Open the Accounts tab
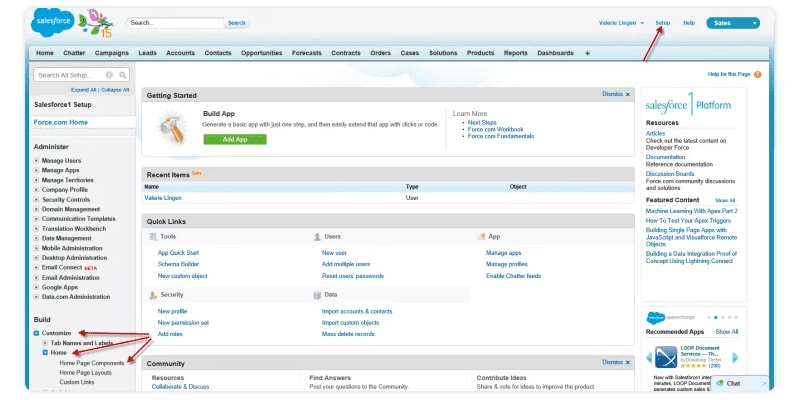Screen dimensions: 800x400 click(181, 53)
